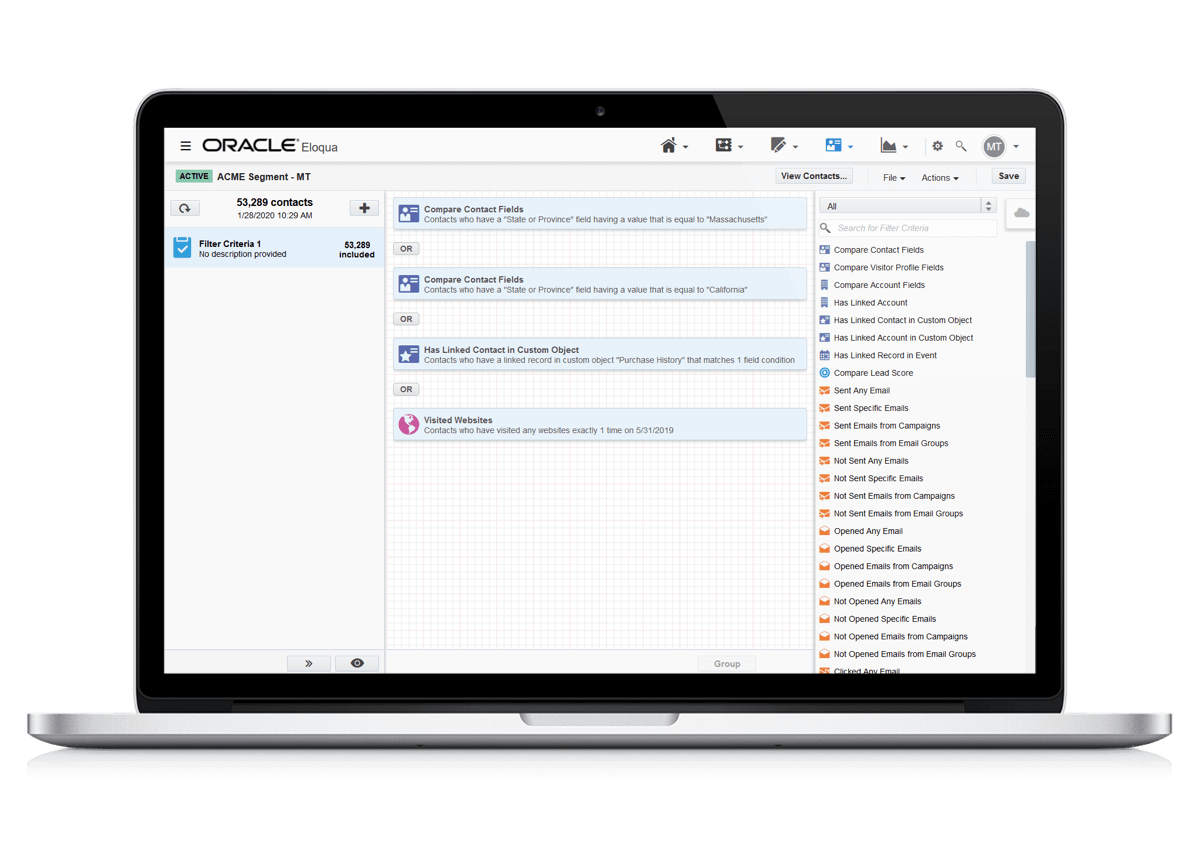
Task: Open the Orchestration menu icon
Action: (x=724, y=146)
